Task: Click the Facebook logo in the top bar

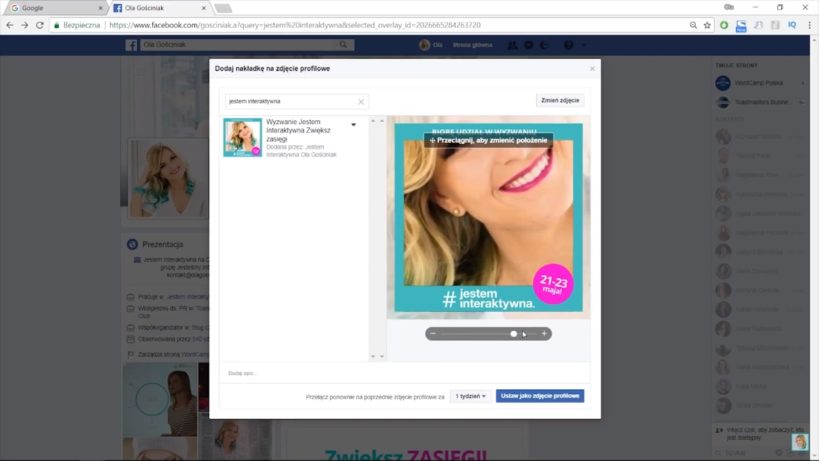Action: coord(131,45)
